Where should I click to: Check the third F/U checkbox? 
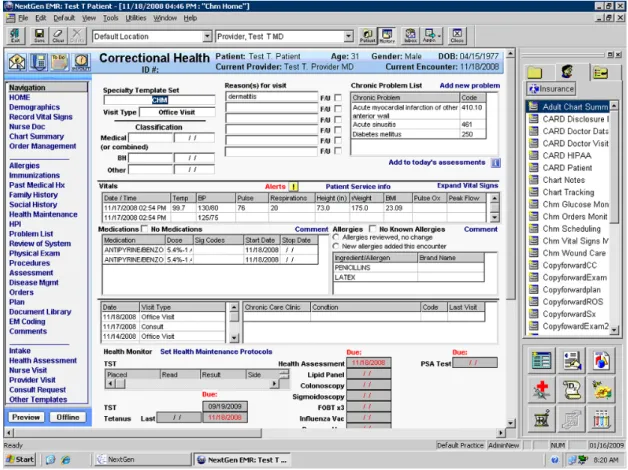pyautogui.click(x=338, y=120)
